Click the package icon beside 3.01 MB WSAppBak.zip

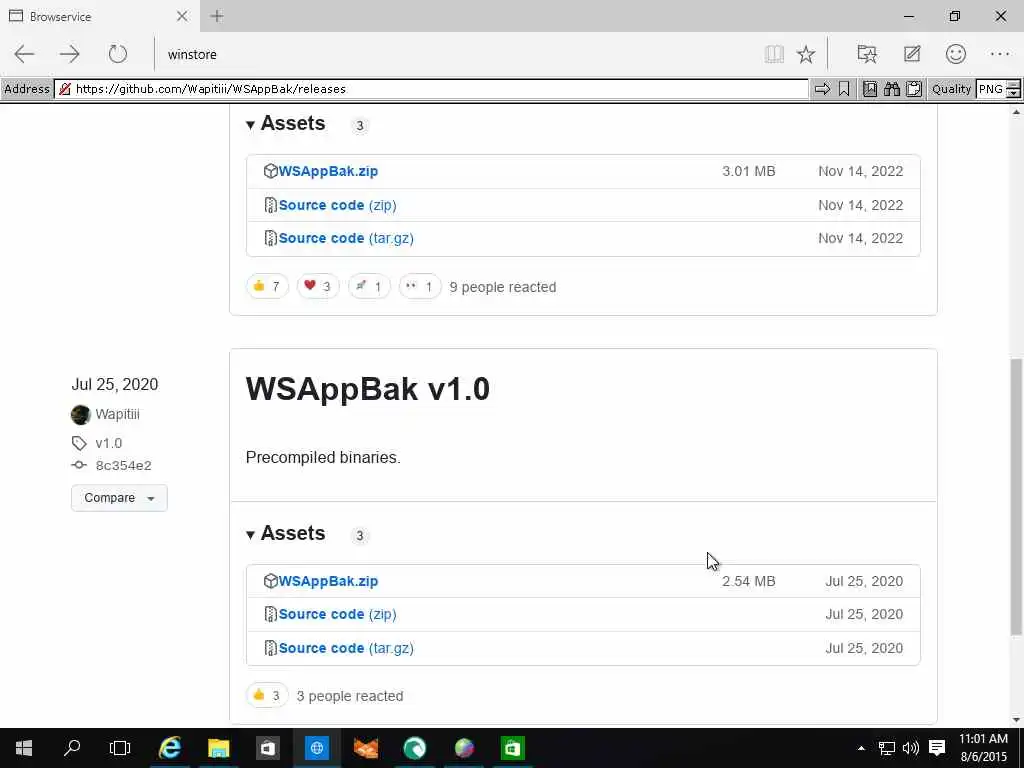[270, 171]
